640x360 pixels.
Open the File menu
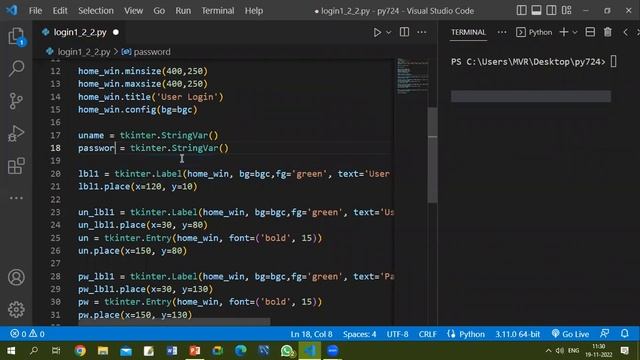pyautogui.click(x=36, y=11)
